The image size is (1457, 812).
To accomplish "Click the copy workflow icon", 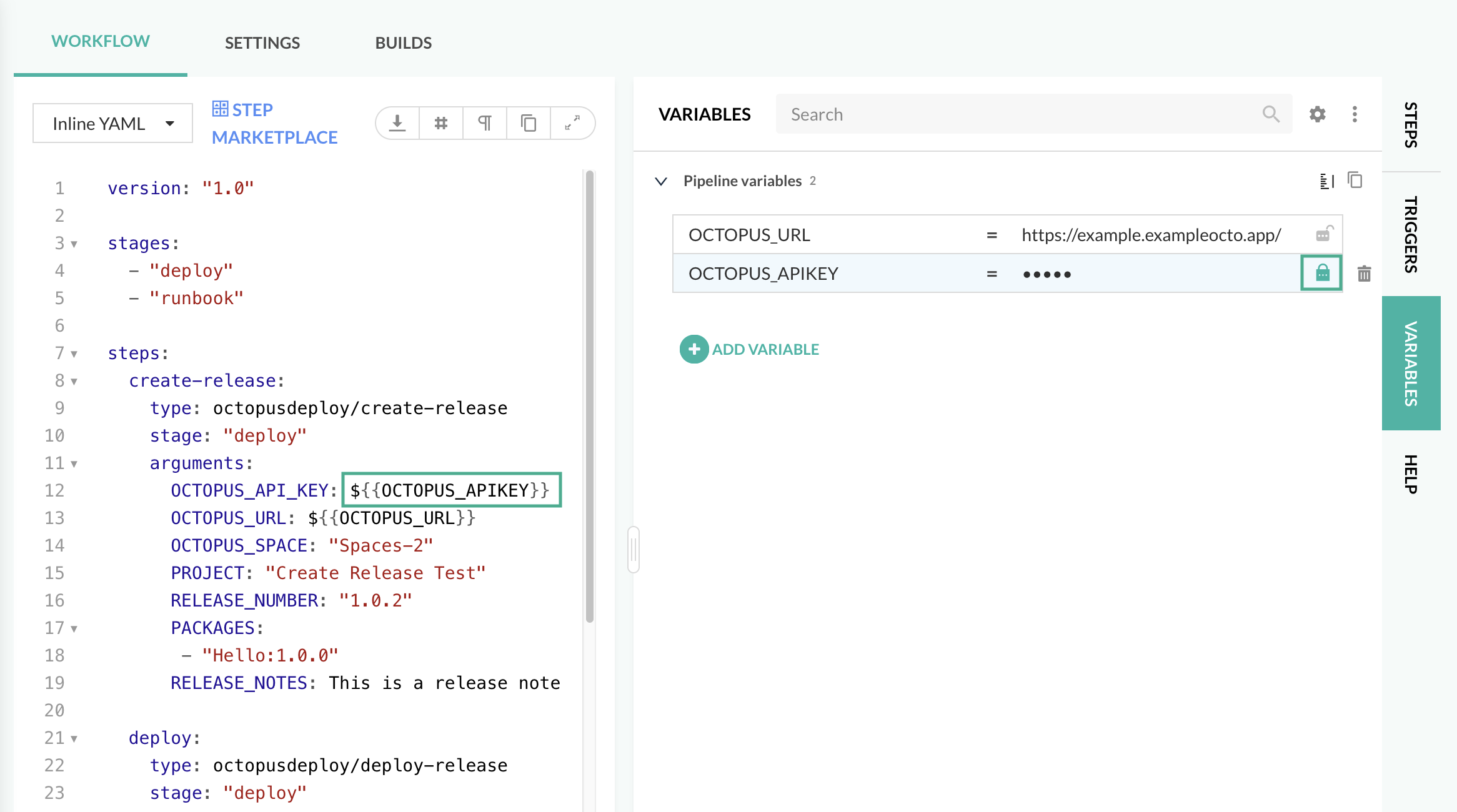I will [x=528, y=122].
